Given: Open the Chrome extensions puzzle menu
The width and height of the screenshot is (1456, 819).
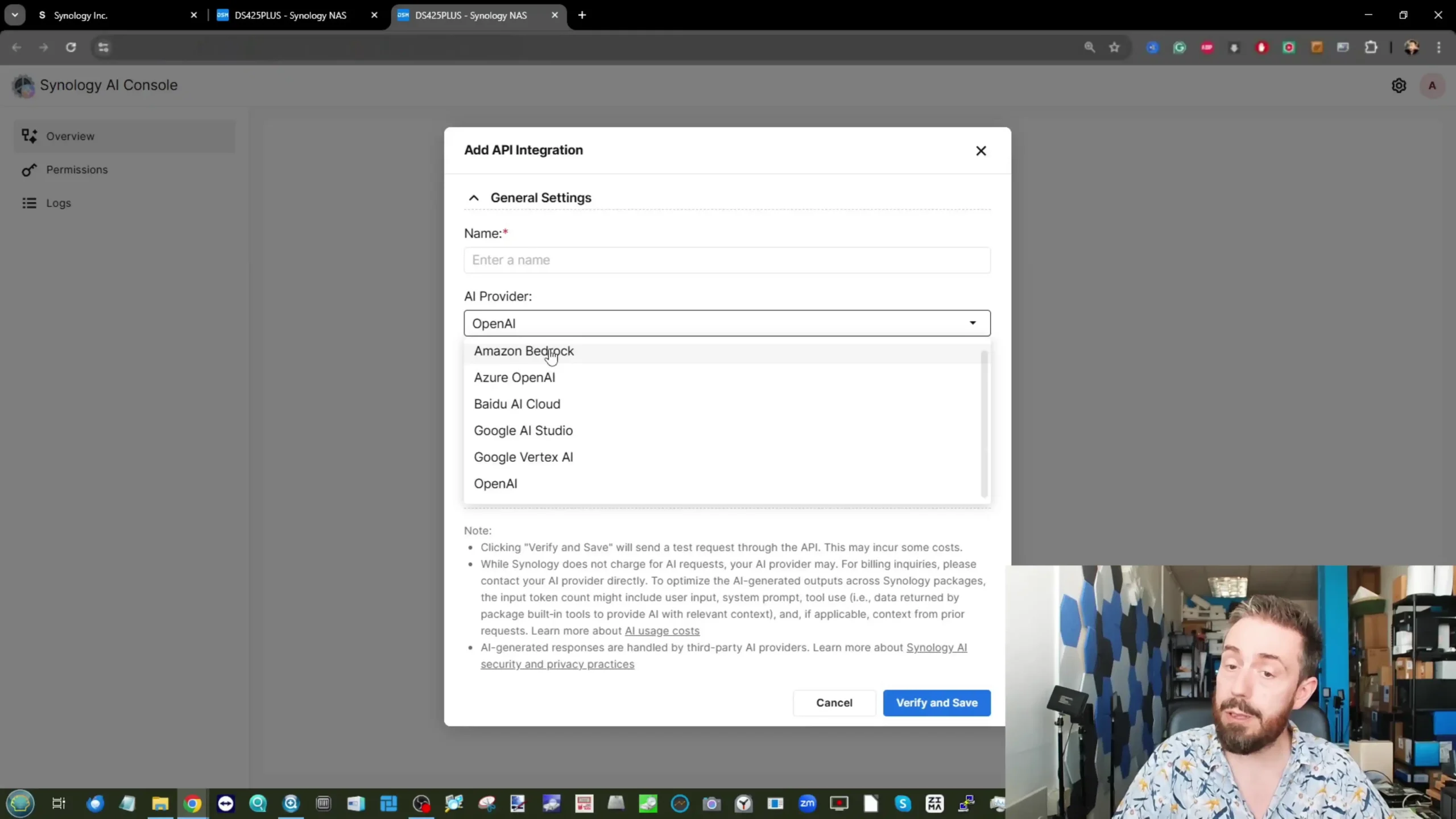Looking at the screenshot, I should click(x=1371, y=47).
